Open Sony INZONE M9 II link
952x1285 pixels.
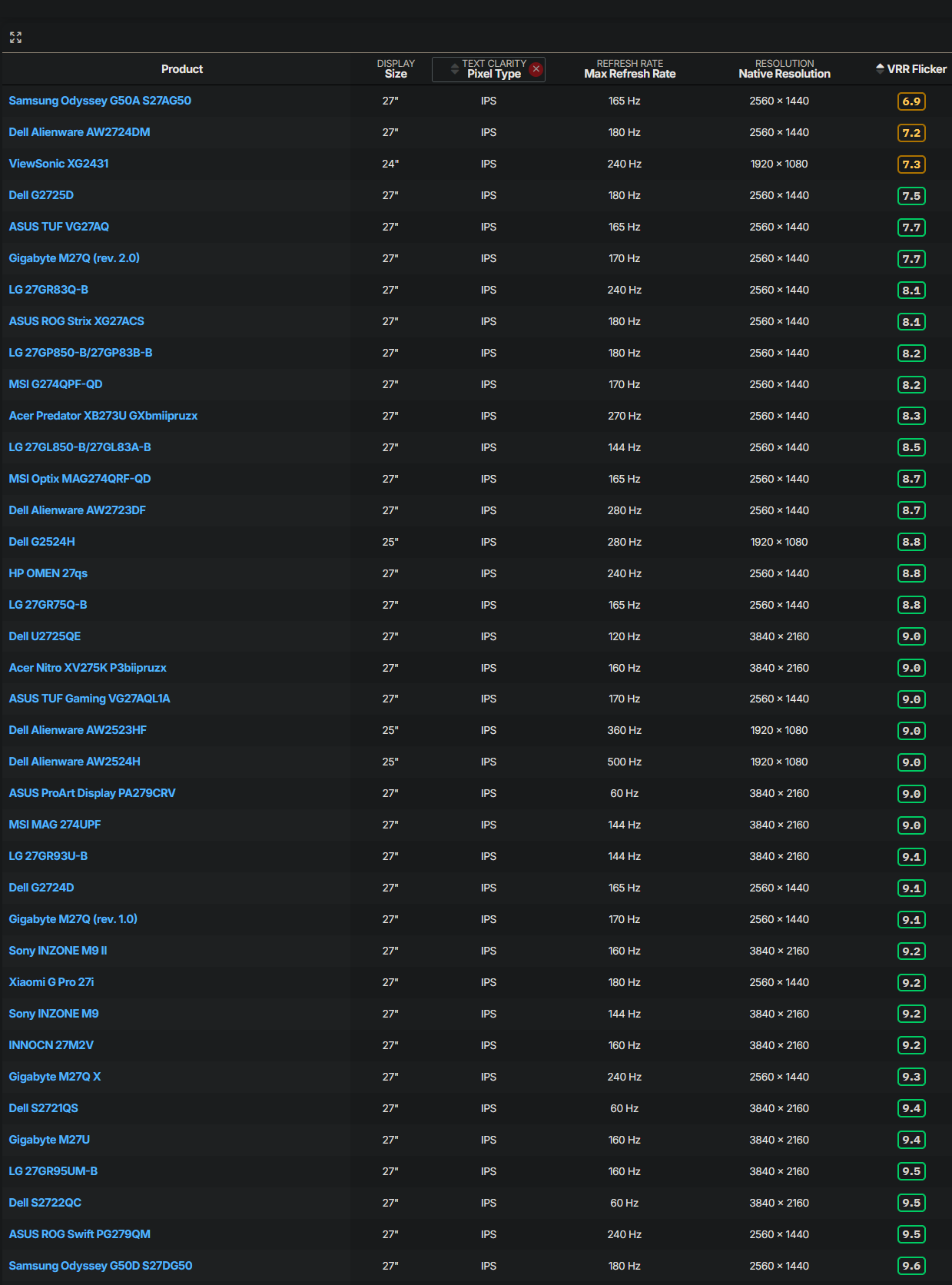58,951
